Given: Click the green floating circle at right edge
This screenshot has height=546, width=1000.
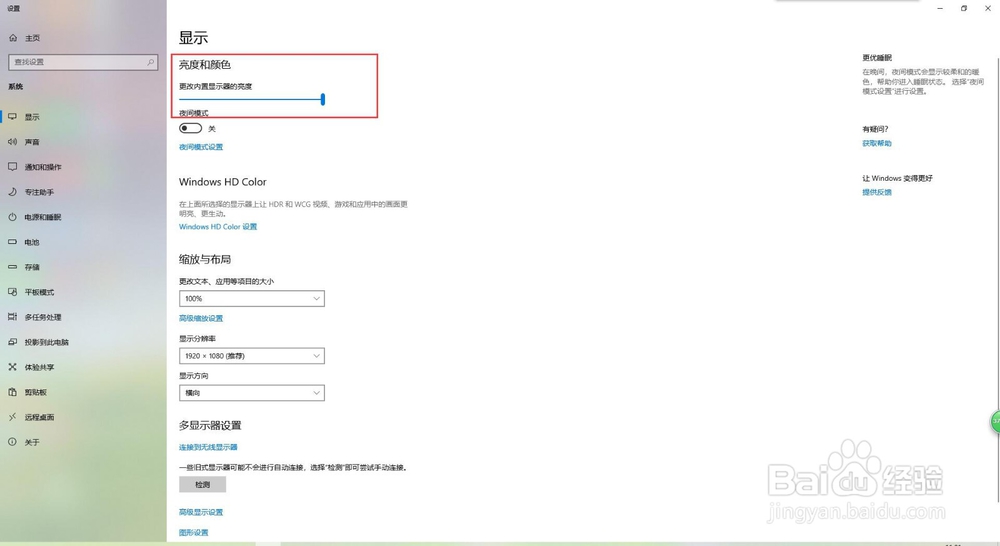Looking at the screenshot, I should 995,422.
